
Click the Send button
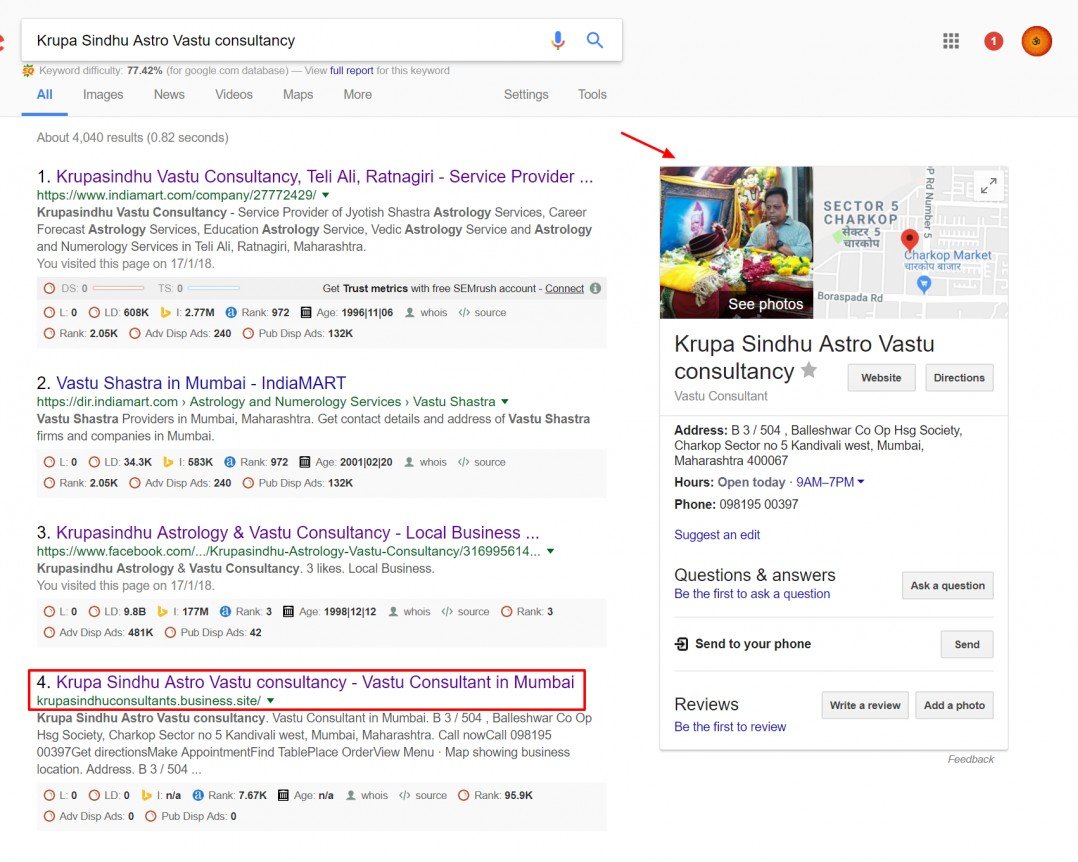[967, 644]
